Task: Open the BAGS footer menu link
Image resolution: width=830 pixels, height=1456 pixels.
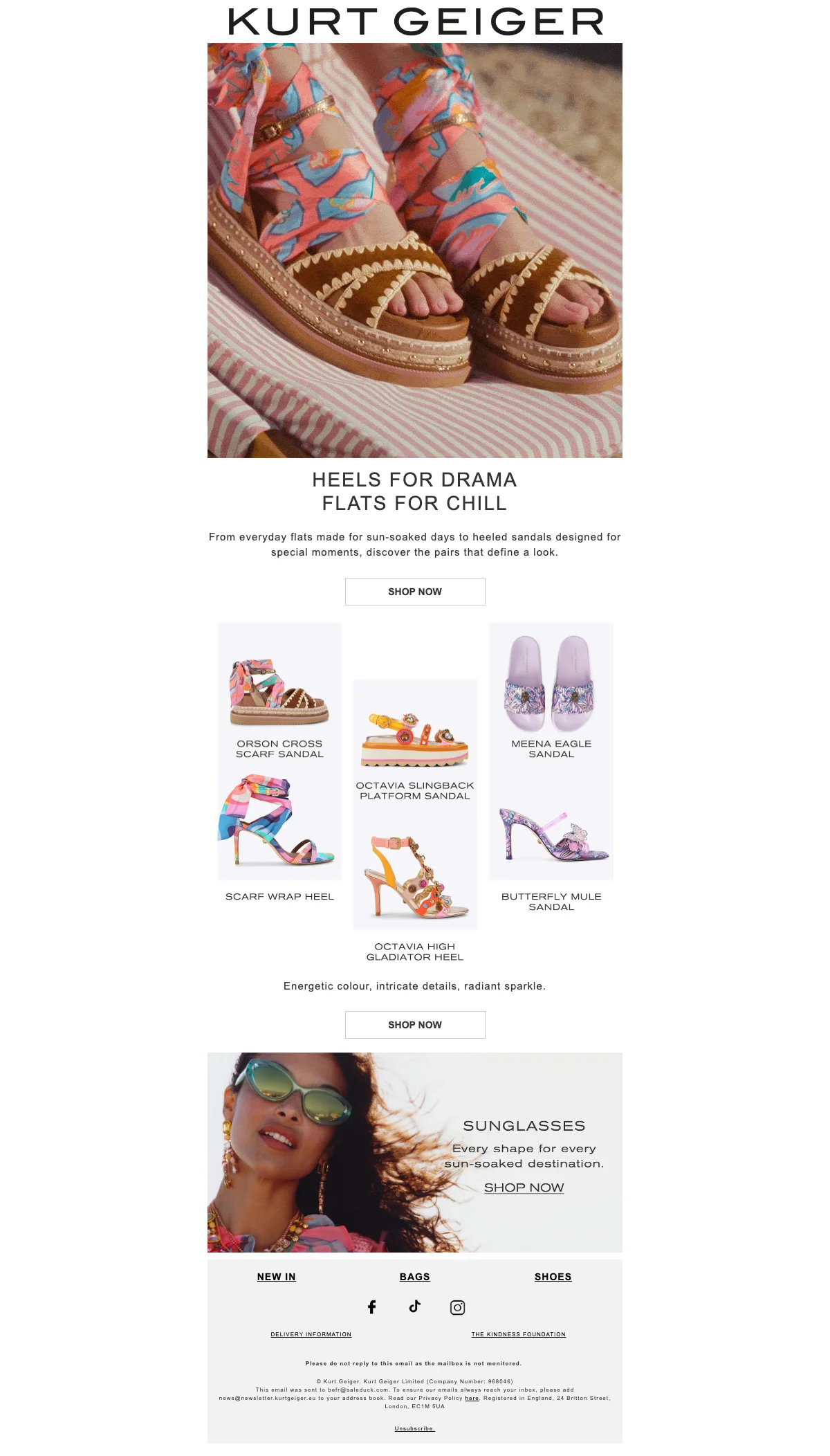Action: pyautogui.click(x=415, y=1277)
